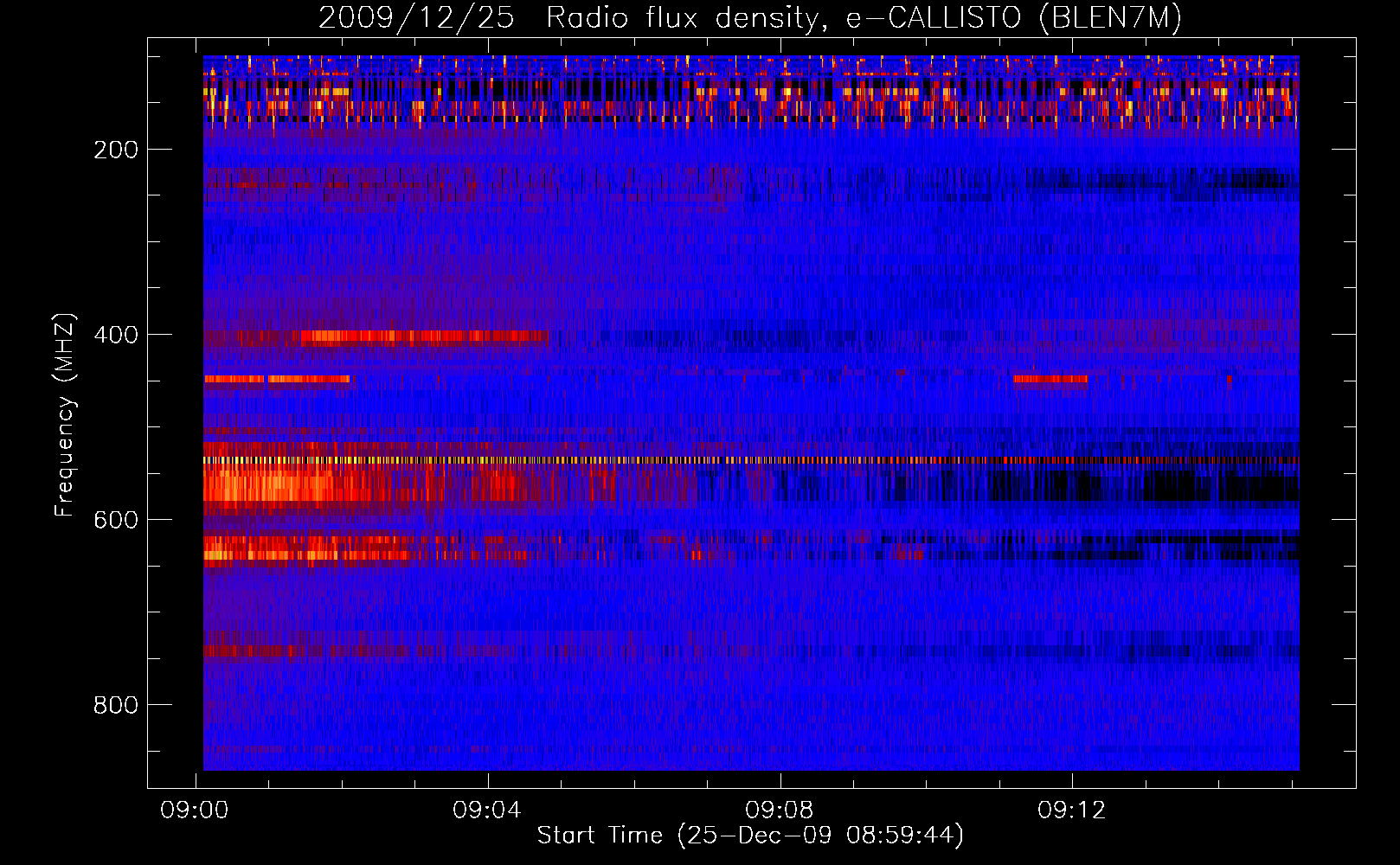Click the date '2009/12/25' in the title
This screenshot has width=1400, height=865.
(x=416, y=18)
